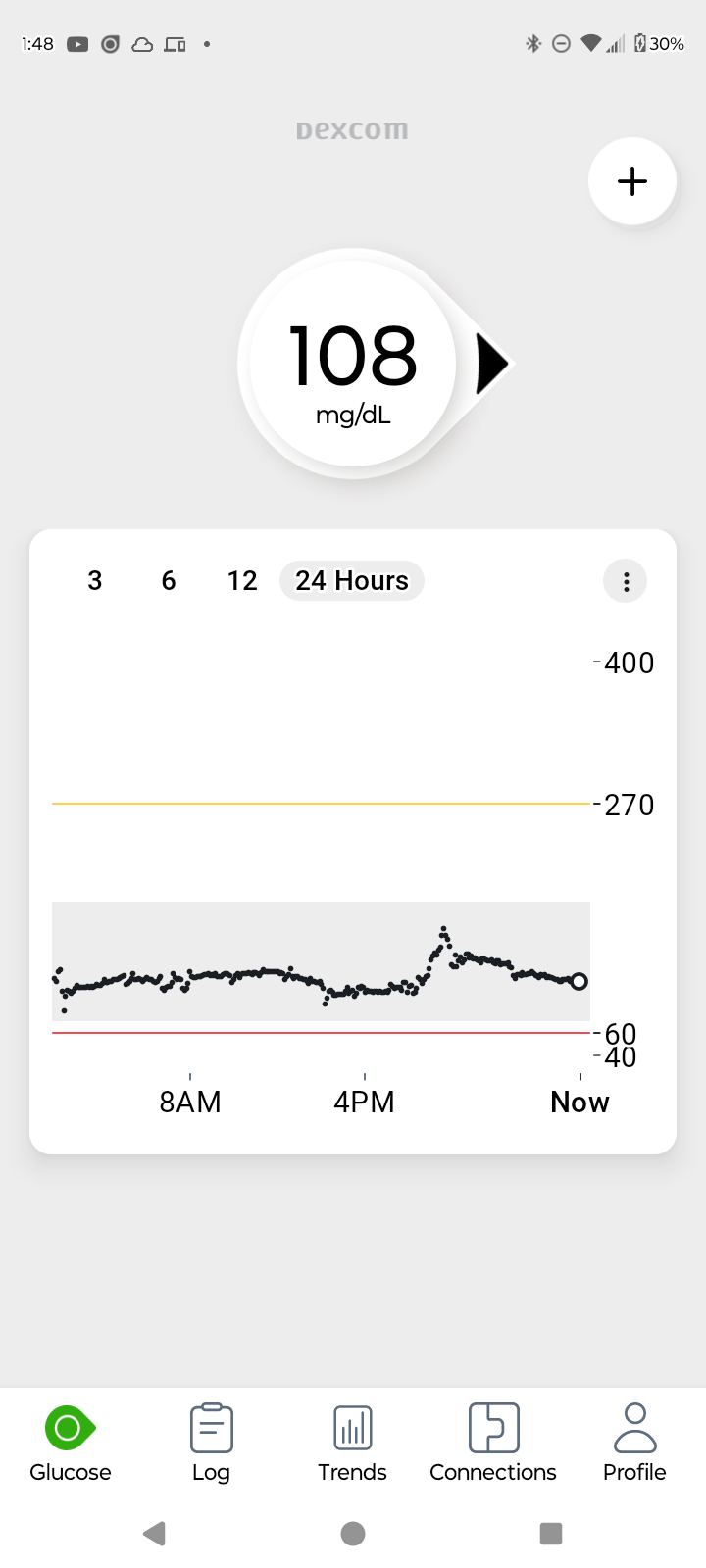The image size is (706, 1568).
Task: Select the green Glucose tab icon
Action: 70,1428
